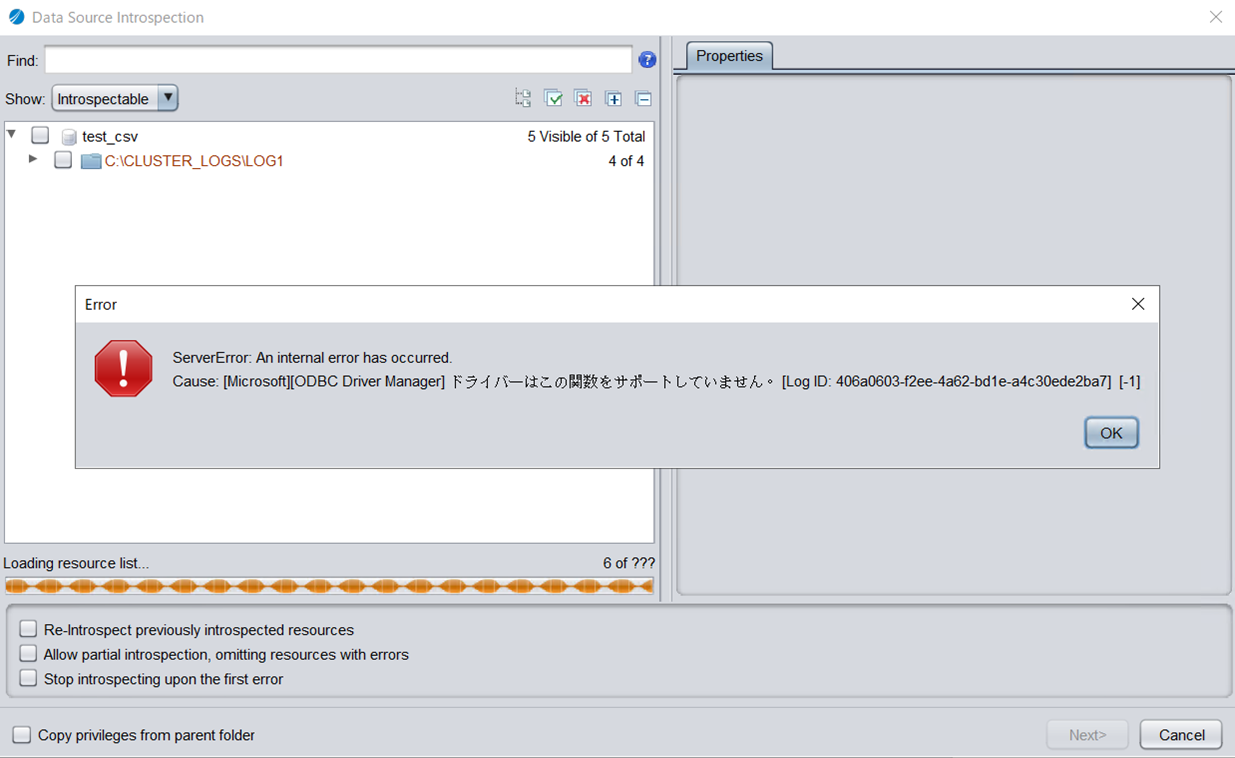Enable Stop introspecting upon first error
The height and width of the screenshot is (758, 1235).
[x=28, y=678]
